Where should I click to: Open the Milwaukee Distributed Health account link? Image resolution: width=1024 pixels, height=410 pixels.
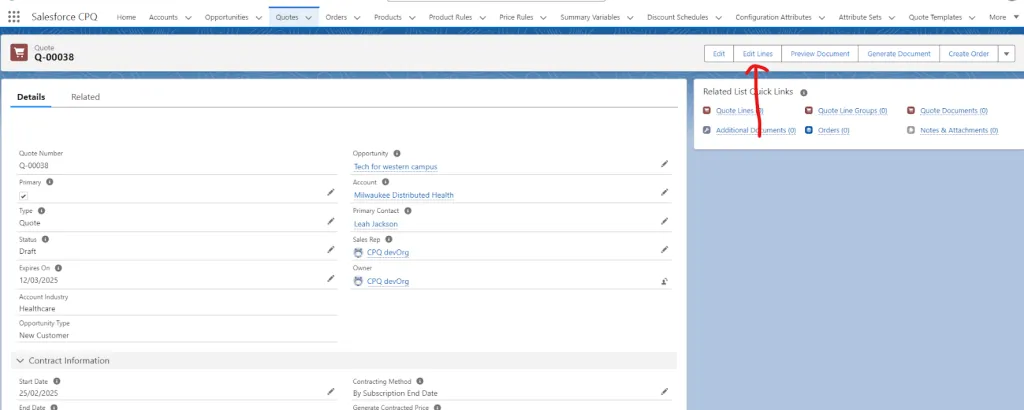[x=404, y=195]
